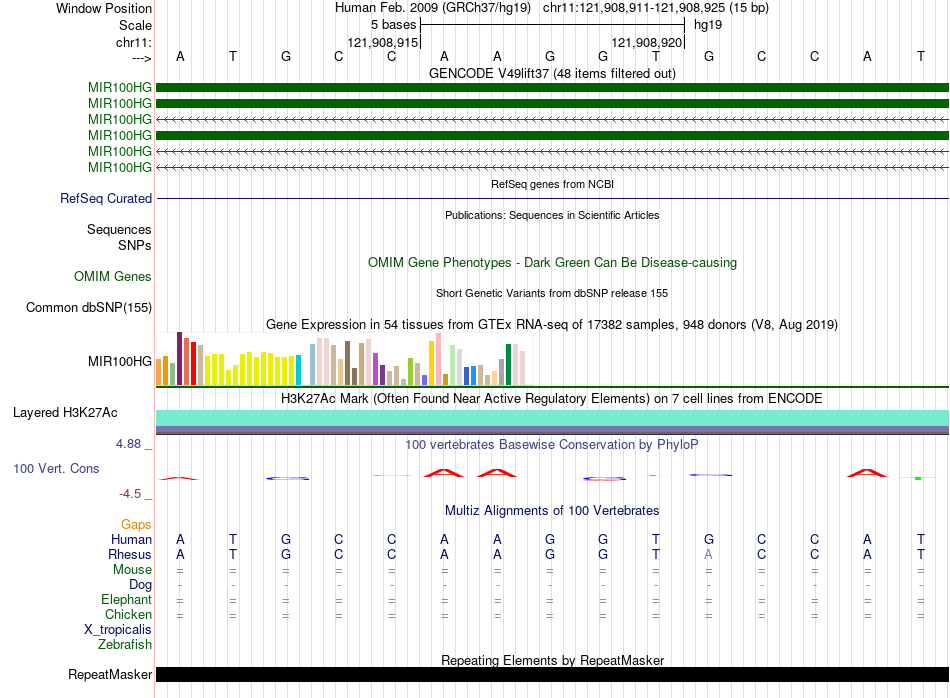Click the GTEx tissue expression bar chart
This screenshot has height=698, width=950.
(x=344, y=359)
